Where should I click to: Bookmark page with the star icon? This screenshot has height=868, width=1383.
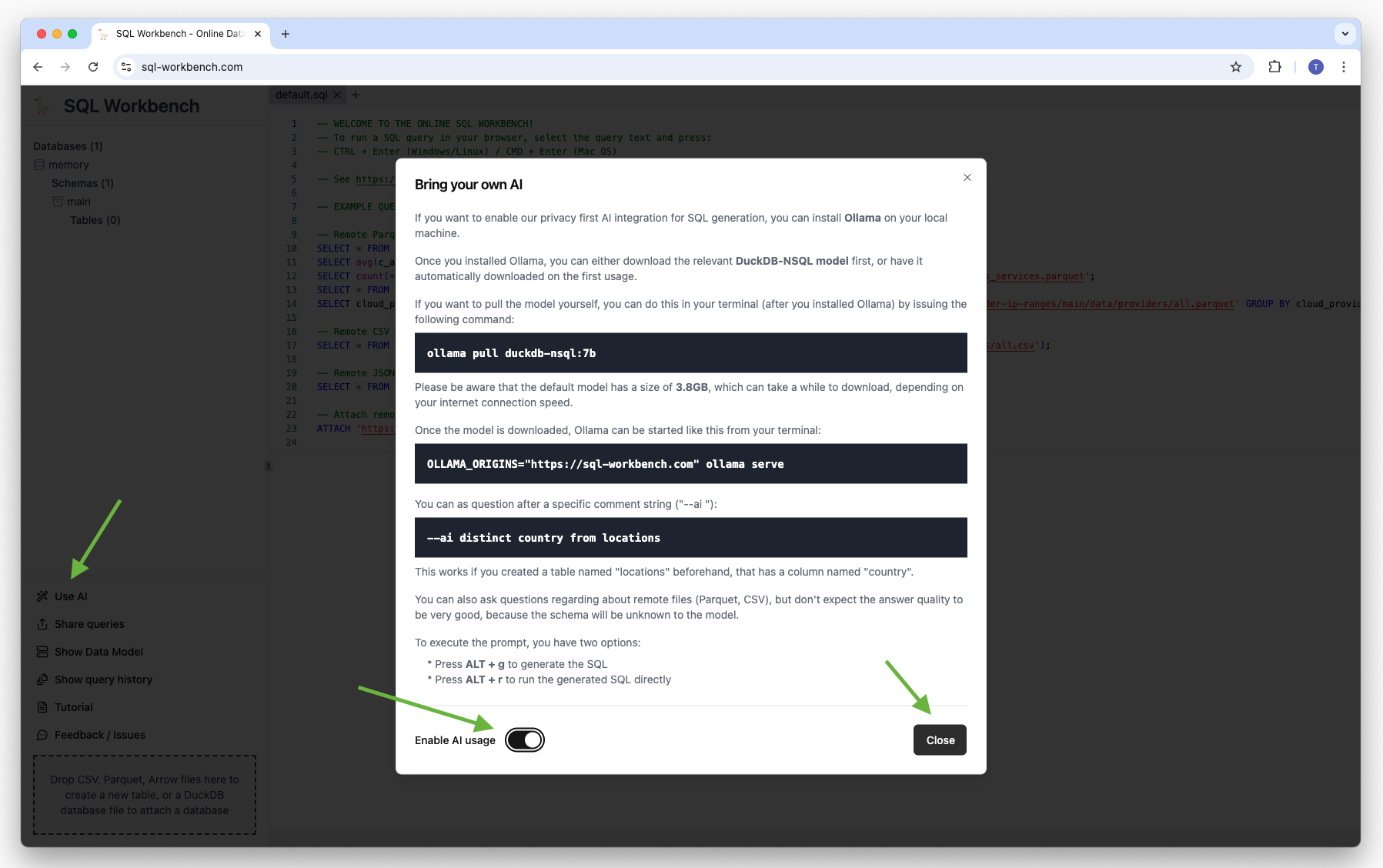[x=1236, y=67]
